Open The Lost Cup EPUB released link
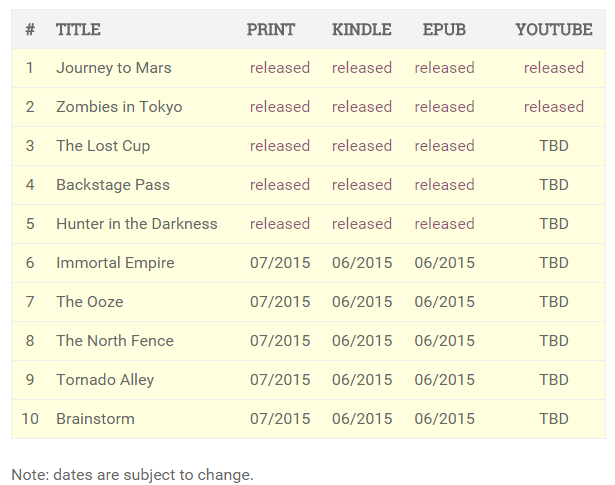Image resolution: width=615 pixels, height=485 pixels. (x=444, y=146)
